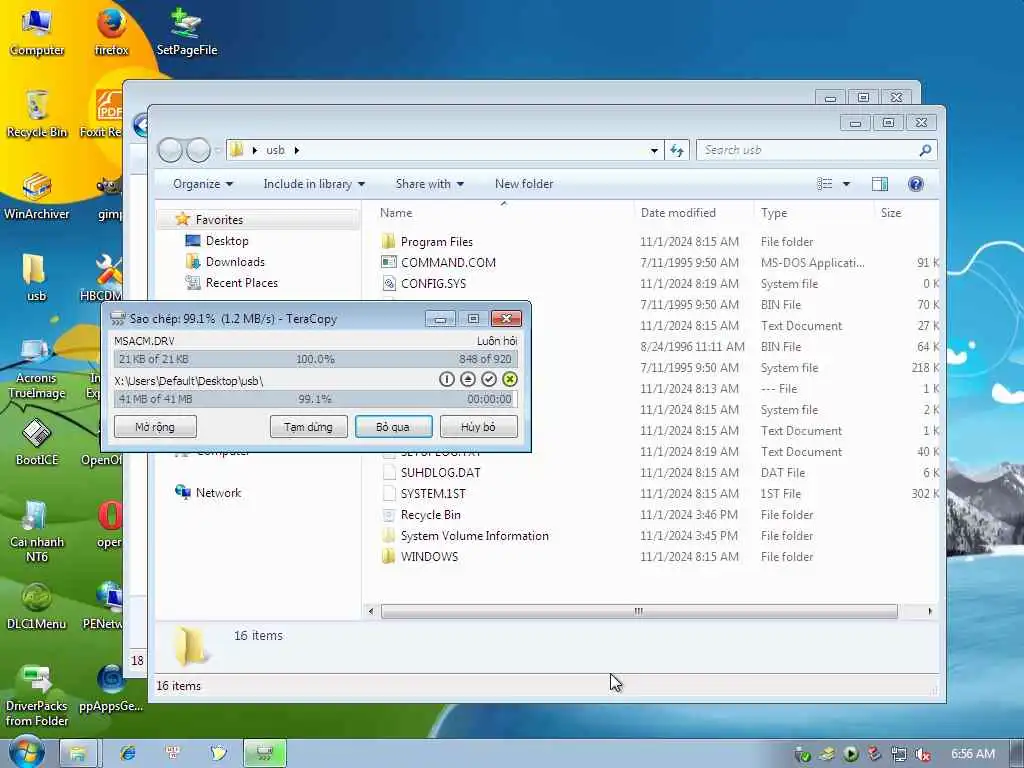Open DriverPacks from Folder shortcut
The height and width of the screenshot is (768, 1024).
point(37,696)
